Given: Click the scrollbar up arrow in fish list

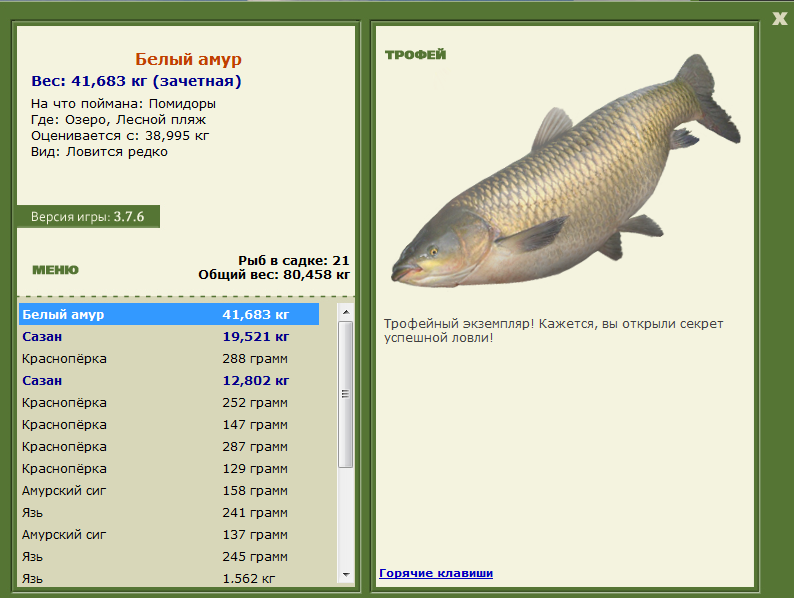Looking at the screenshot, I should pos(346,312).
